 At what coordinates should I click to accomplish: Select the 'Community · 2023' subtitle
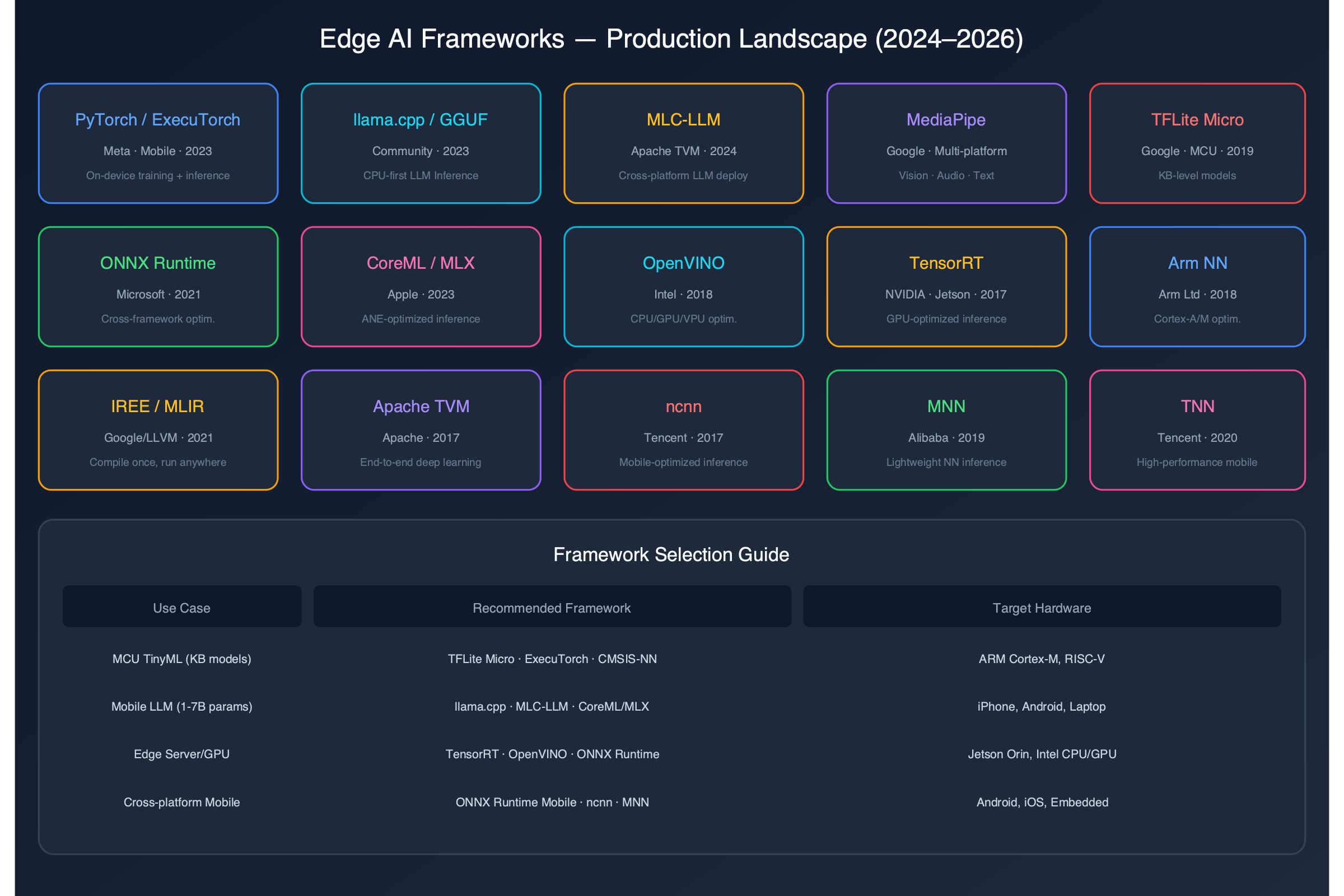(421, 151)
